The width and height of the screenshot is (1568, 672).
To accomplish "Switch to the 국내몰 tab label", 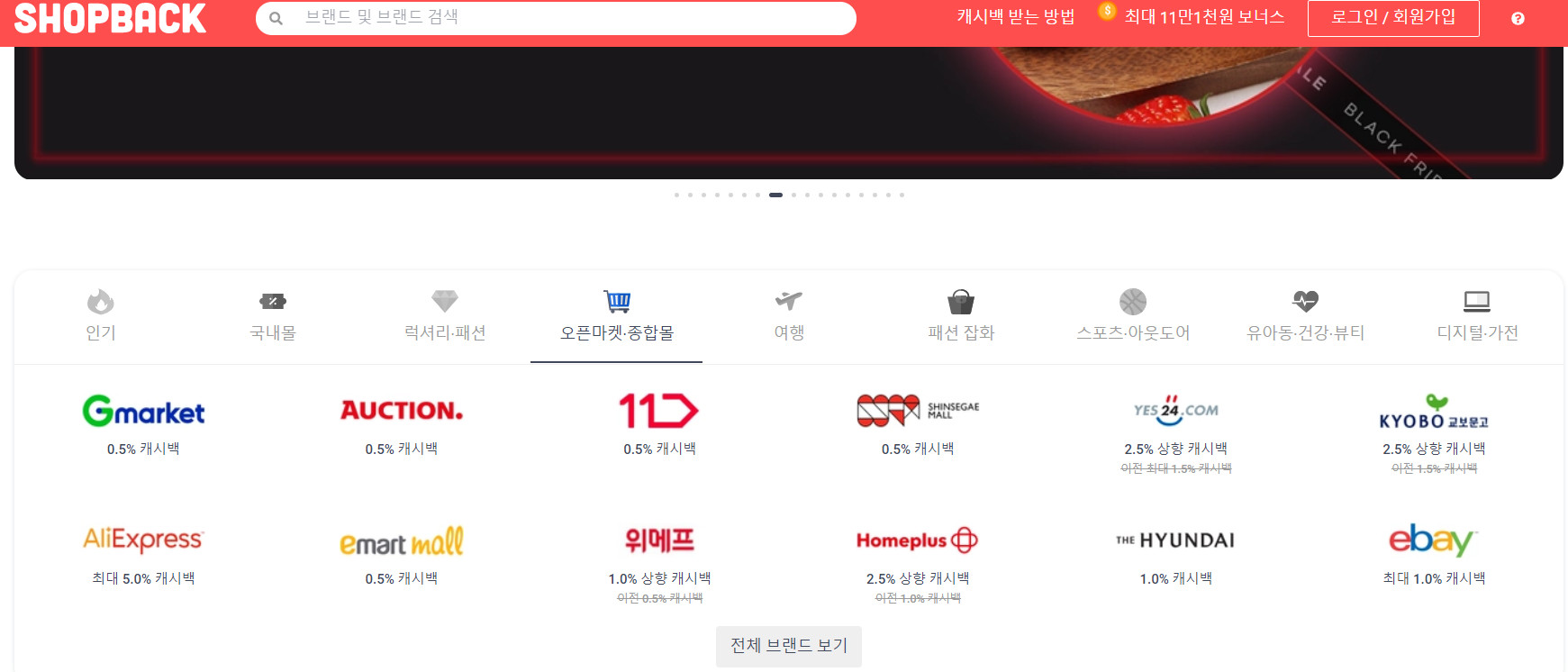I will pyautogui.click(x=273, y=332).
